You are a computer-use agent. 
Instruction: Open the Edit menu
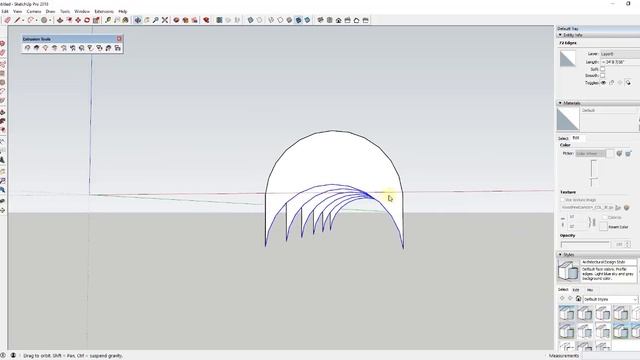tap(5, 11)
